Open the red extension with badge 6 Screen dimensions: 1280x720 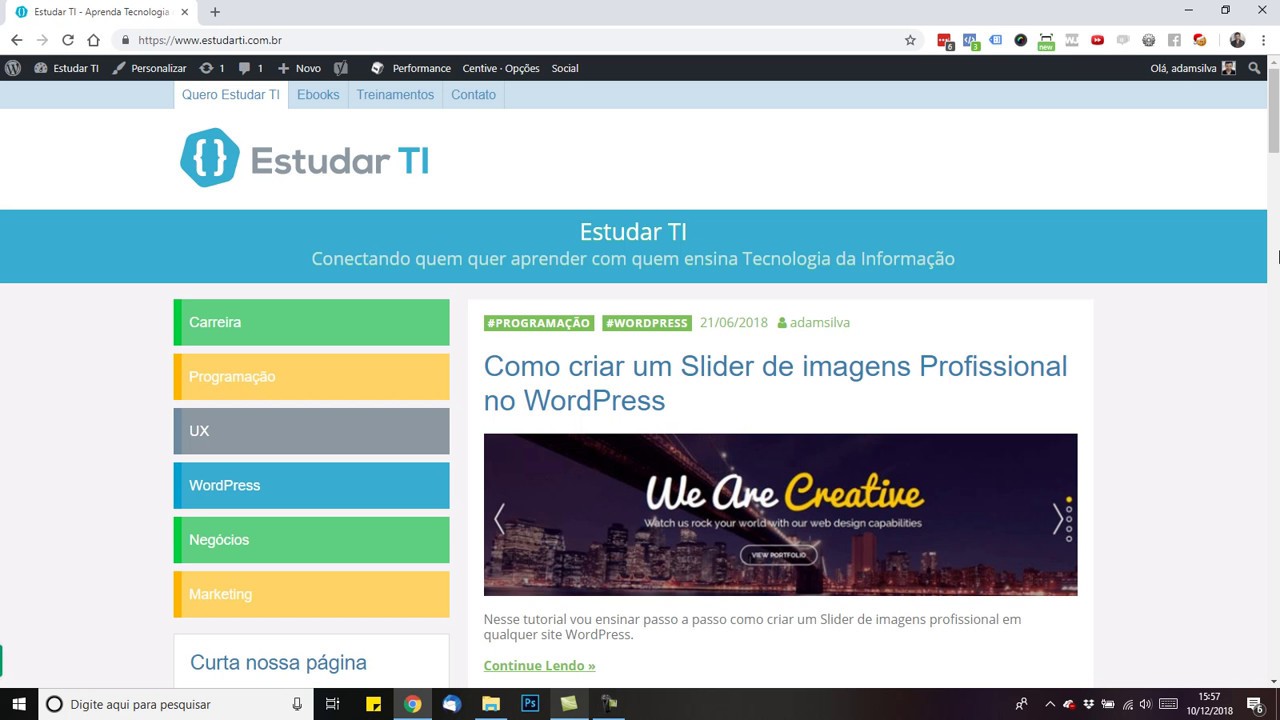(x=945, y=41)
